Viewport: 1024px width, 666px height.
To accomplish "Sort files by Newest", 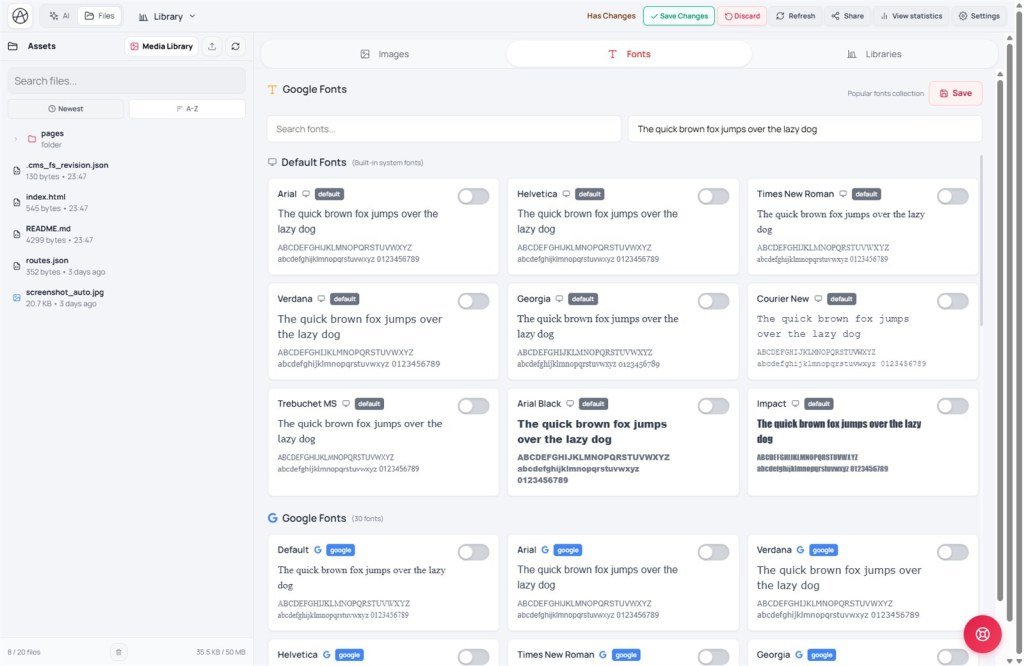I will point(65,109).
